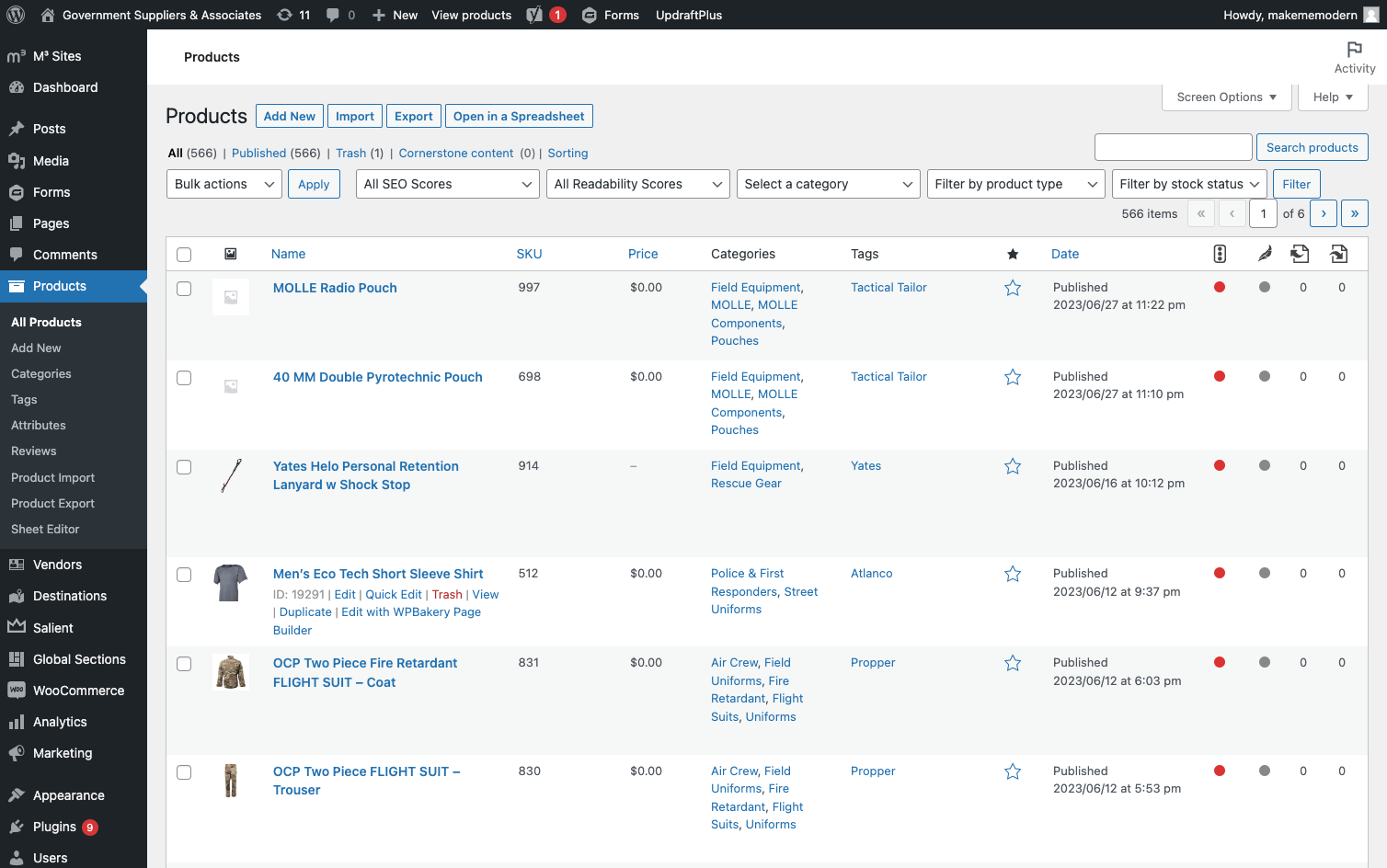Click the Add New product button
1387x868 pixels.
(290, 116)
